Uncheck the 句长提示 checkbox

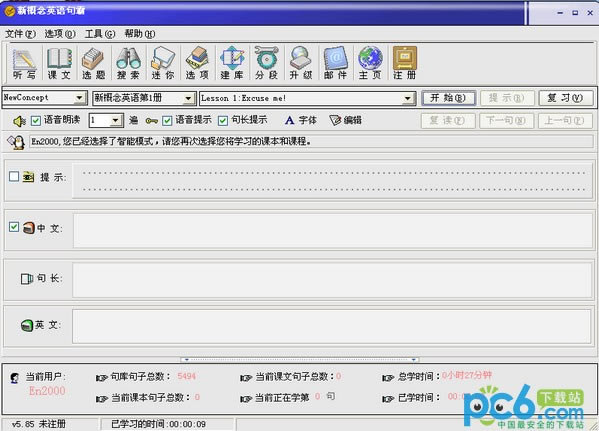223,121
